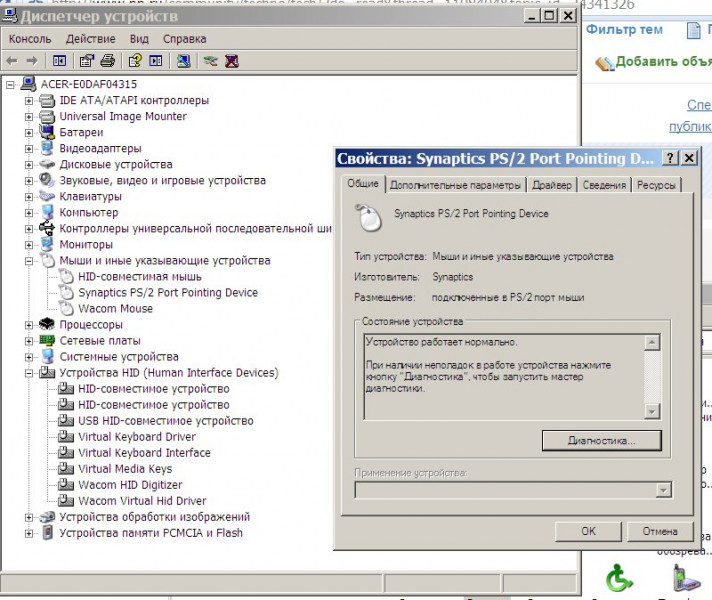Confirm with the OK button
The image size is (712, 600).
(x=588, y=531)
